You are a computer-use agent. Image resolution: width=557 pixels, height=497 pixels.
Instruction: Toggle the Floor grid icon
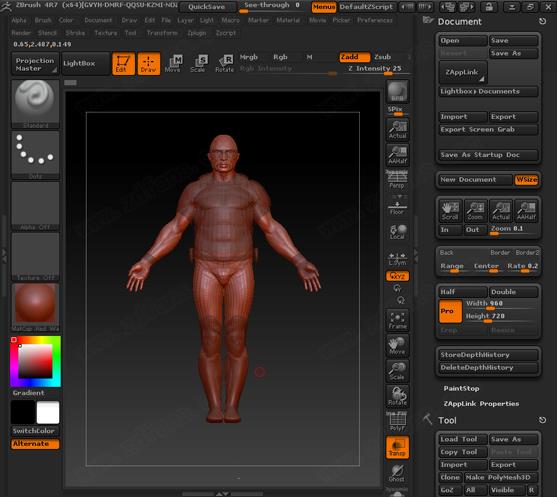pyautogui.click(x=397, y=206)
